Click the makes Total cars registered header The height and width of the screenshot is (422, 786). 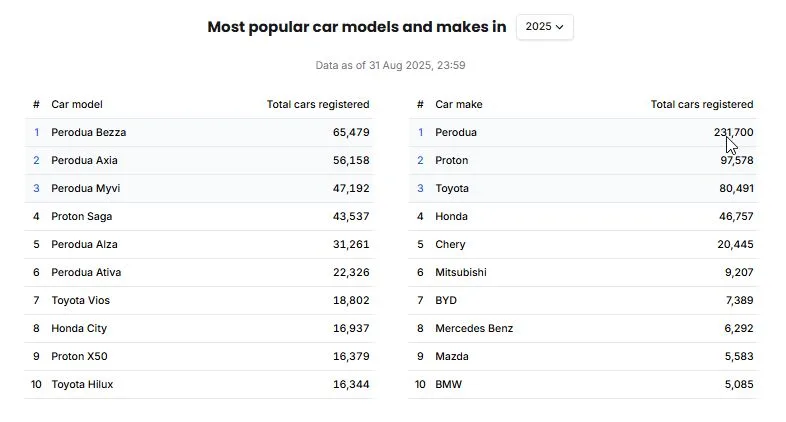[x=701, y=104]
